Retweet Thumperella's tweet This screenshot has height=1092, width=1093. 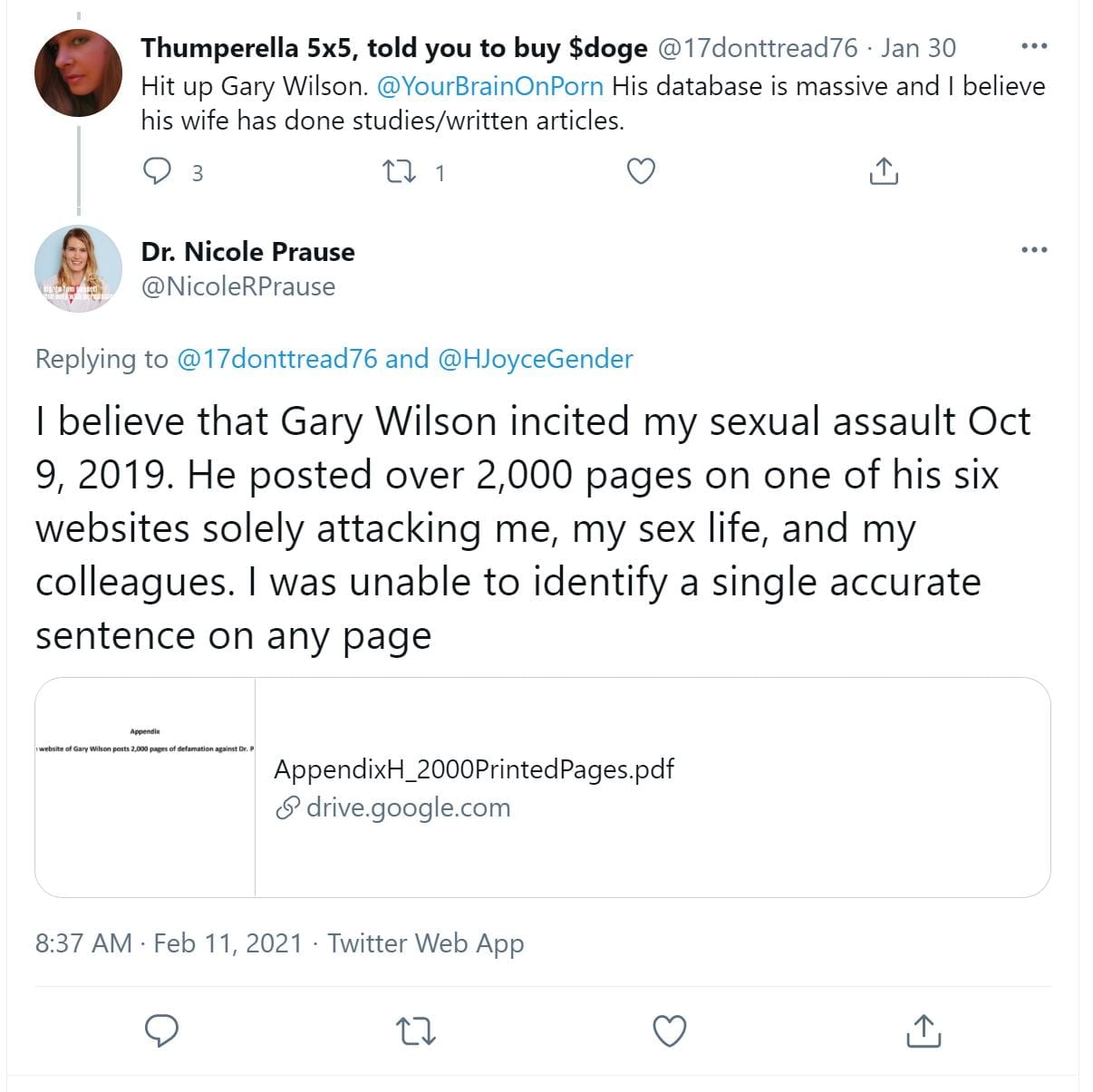pyautogui.click(x=399, y=171)
